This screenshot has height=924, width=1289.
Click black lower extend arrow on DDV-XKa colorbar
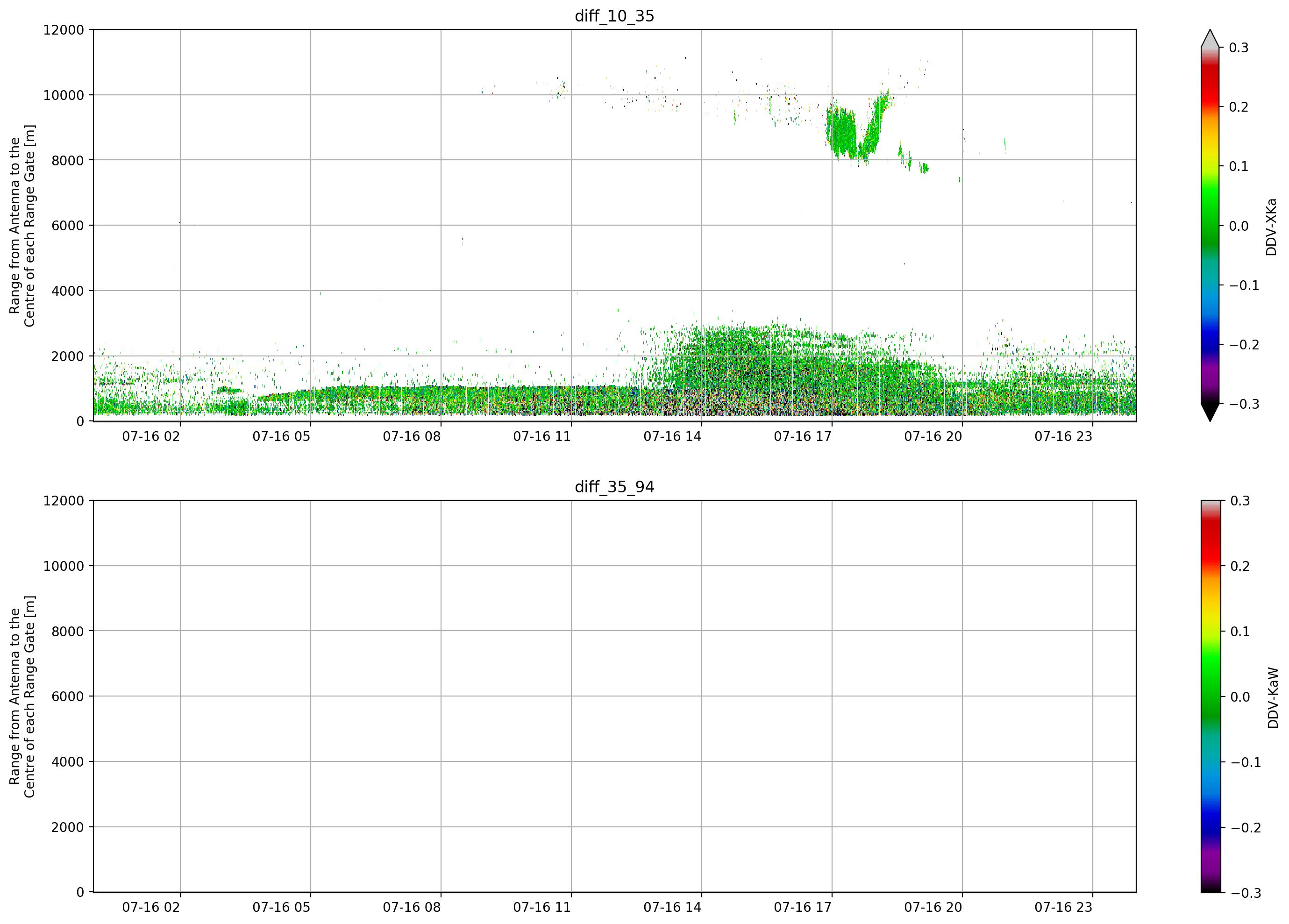tap(1210, 412)
